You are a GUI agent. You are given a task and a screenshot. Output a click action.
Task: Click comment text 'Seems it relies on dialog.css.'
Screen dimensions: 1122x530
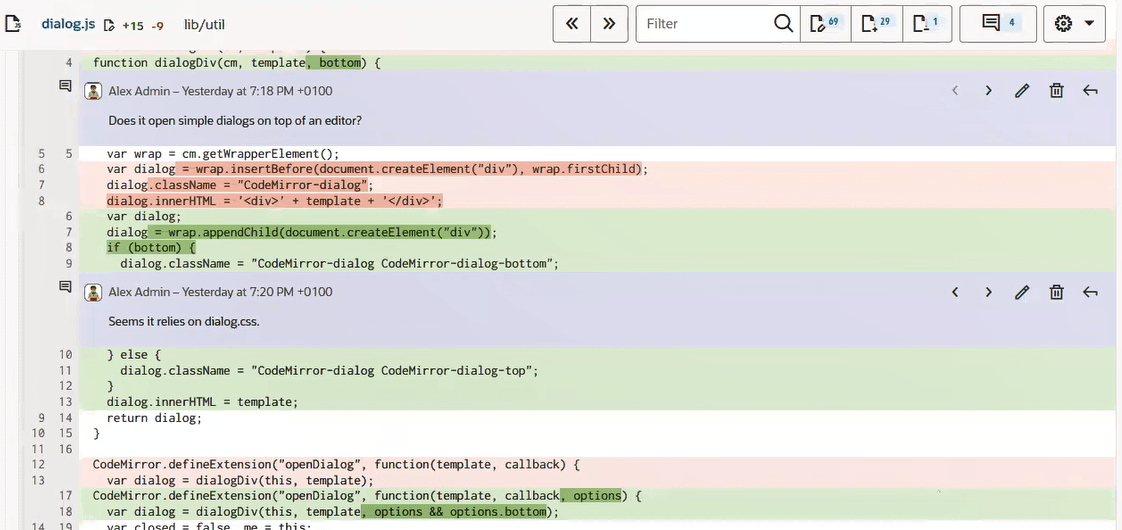(184, 322)
